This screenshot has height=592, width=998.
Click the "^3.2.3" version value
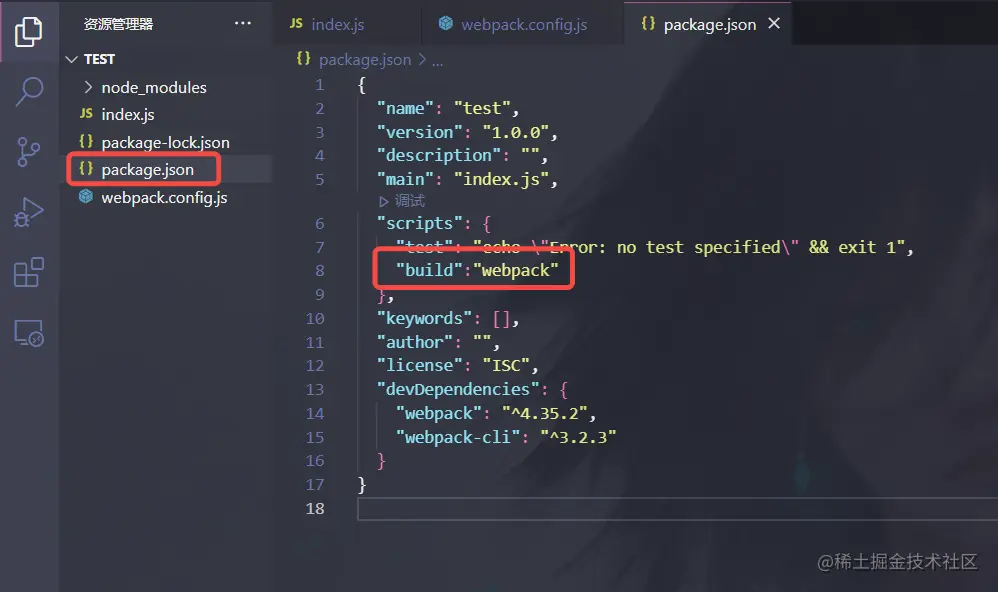click(578, 437)
